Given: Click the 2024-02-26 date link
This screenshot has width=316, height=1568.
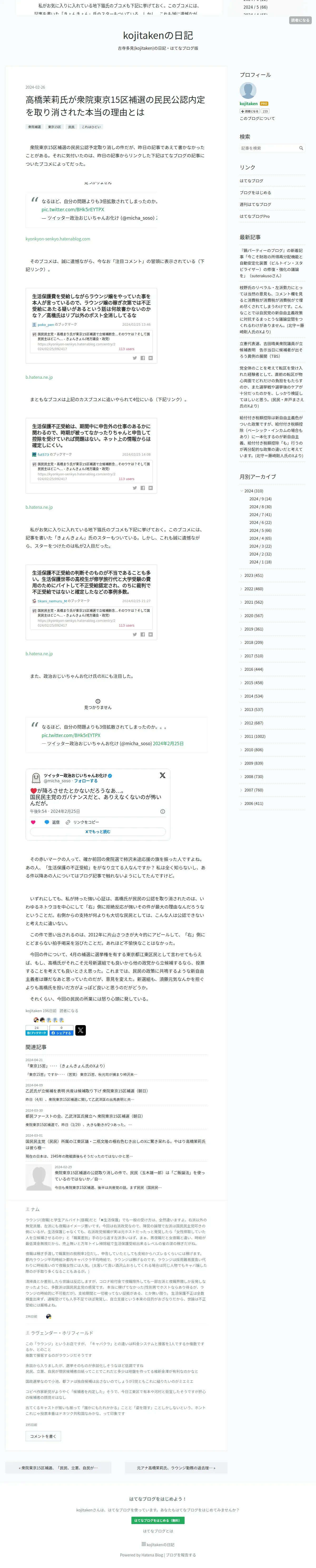Looking at the screenshot, I should click(35, 87).
